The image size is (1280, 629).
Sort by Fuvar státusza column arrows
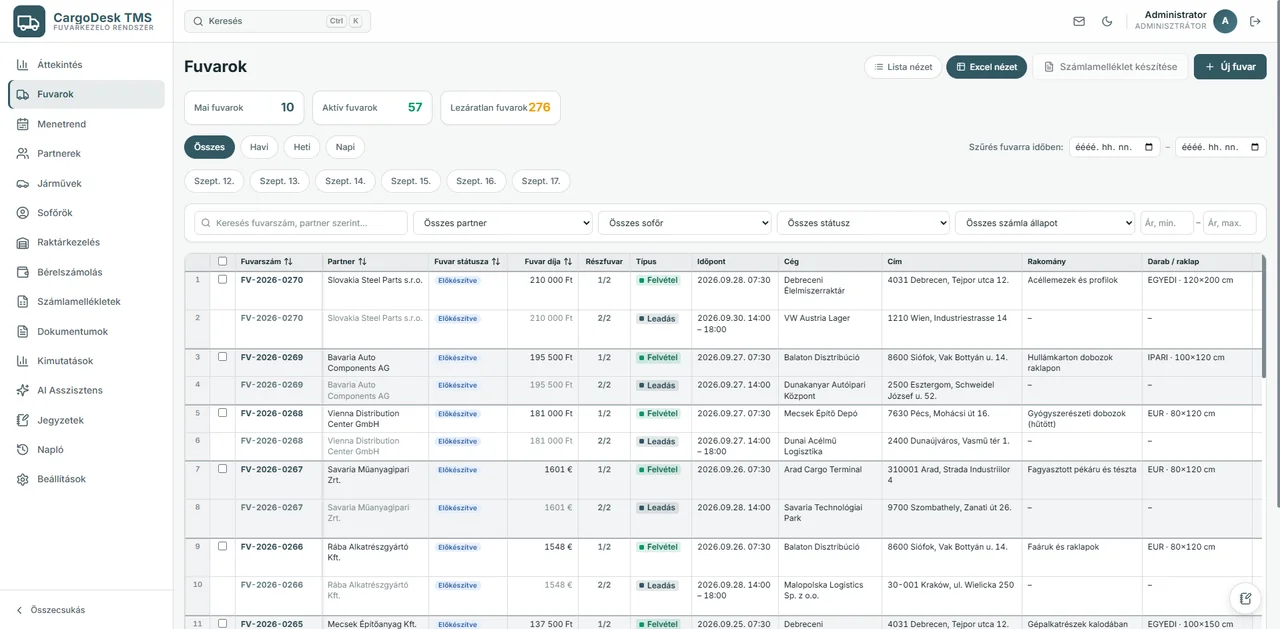click(x=495, y=262)
